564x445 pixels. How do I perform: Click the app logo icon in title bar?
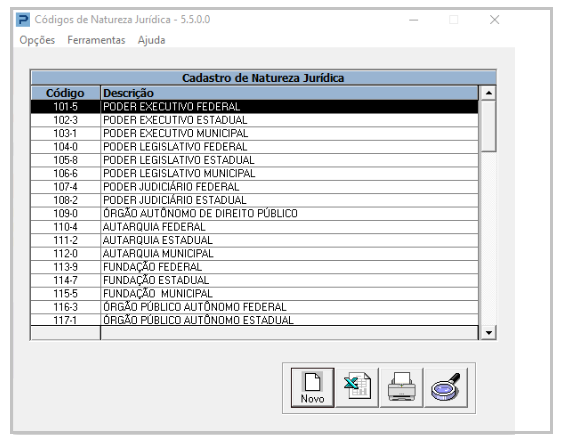pyautogui.click(x=23, y=19)
